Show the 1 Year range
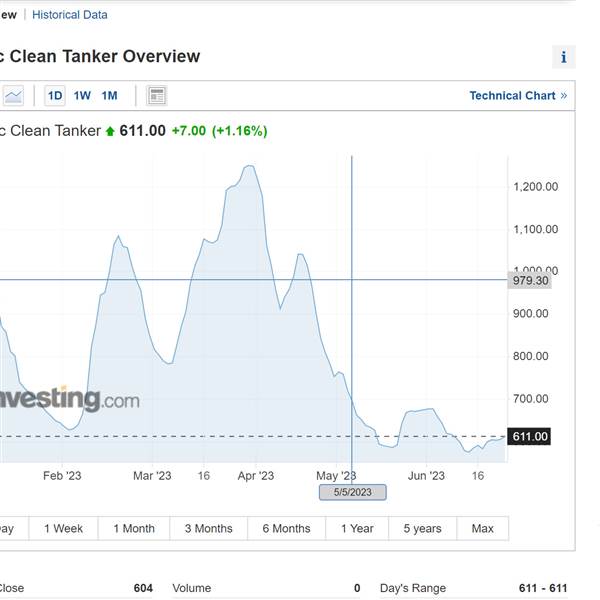600x600 pixels. point(357,528)
